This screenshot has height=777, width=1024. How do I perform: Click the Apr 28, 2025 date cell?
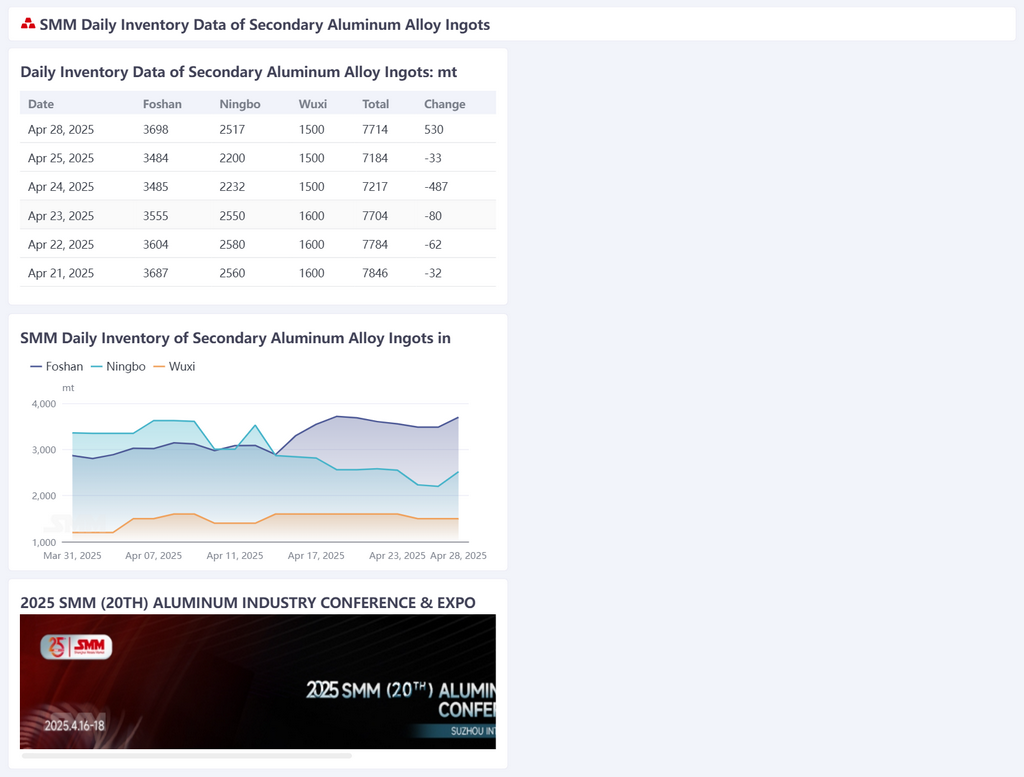tap(61, 129)
